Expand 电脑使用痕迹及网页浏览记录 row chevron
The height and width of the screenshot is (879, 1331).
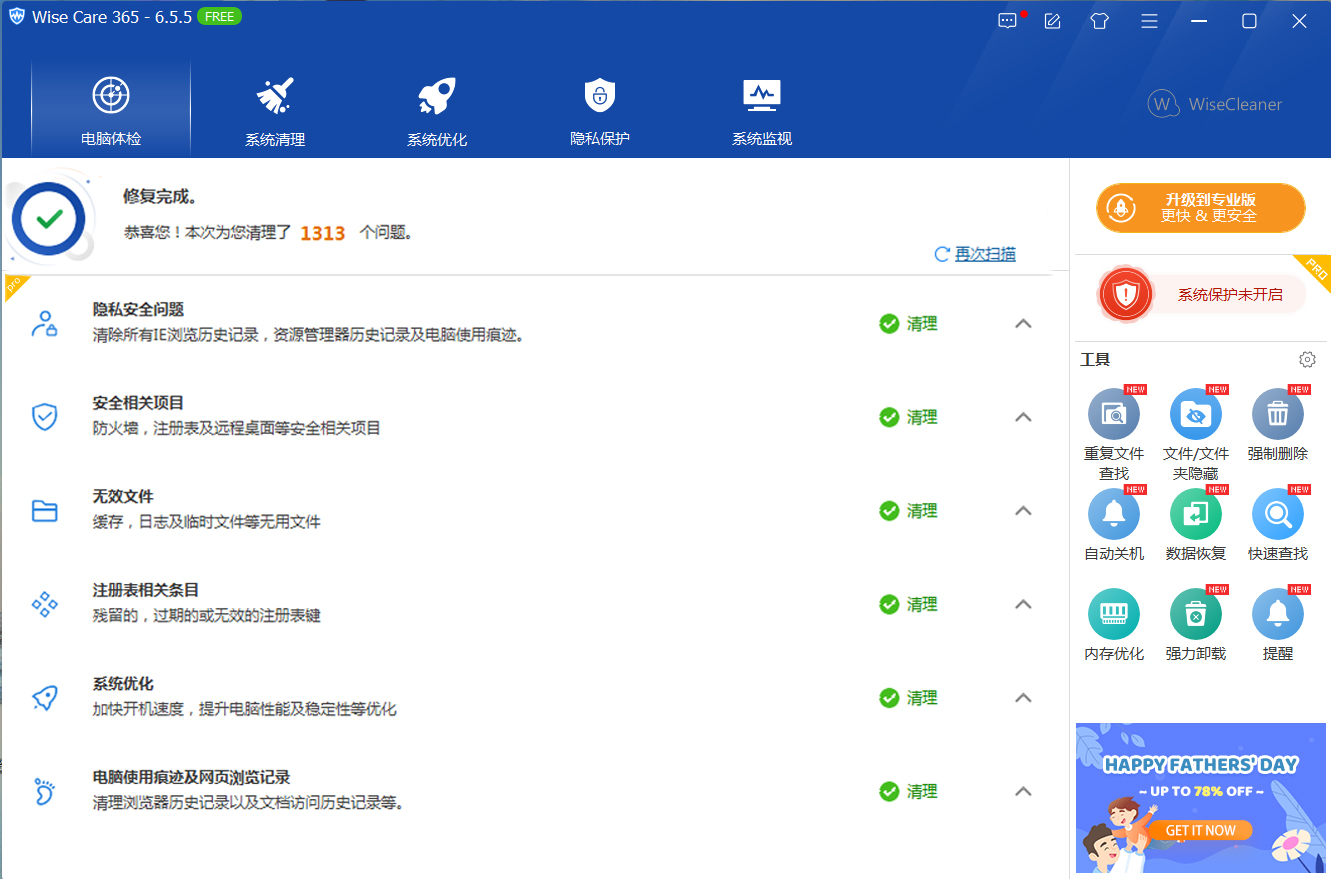click(1023, 791)
